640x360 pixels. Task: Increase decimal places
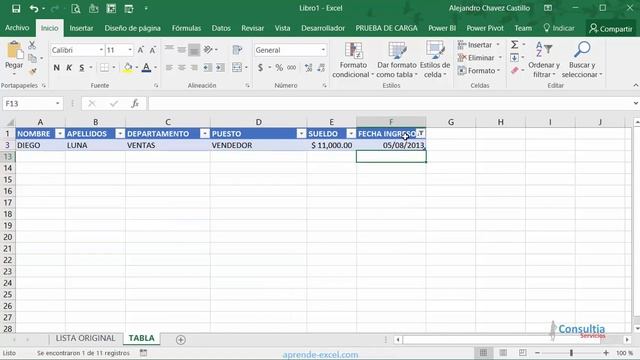pyautogui.click(x=309, y=68)
